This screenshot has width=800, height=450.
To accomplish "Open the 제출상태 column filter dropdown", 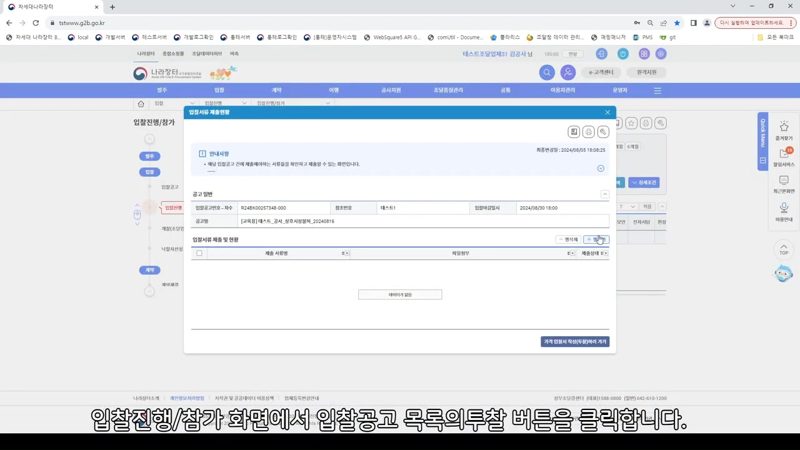I will (x=605, y=253).
